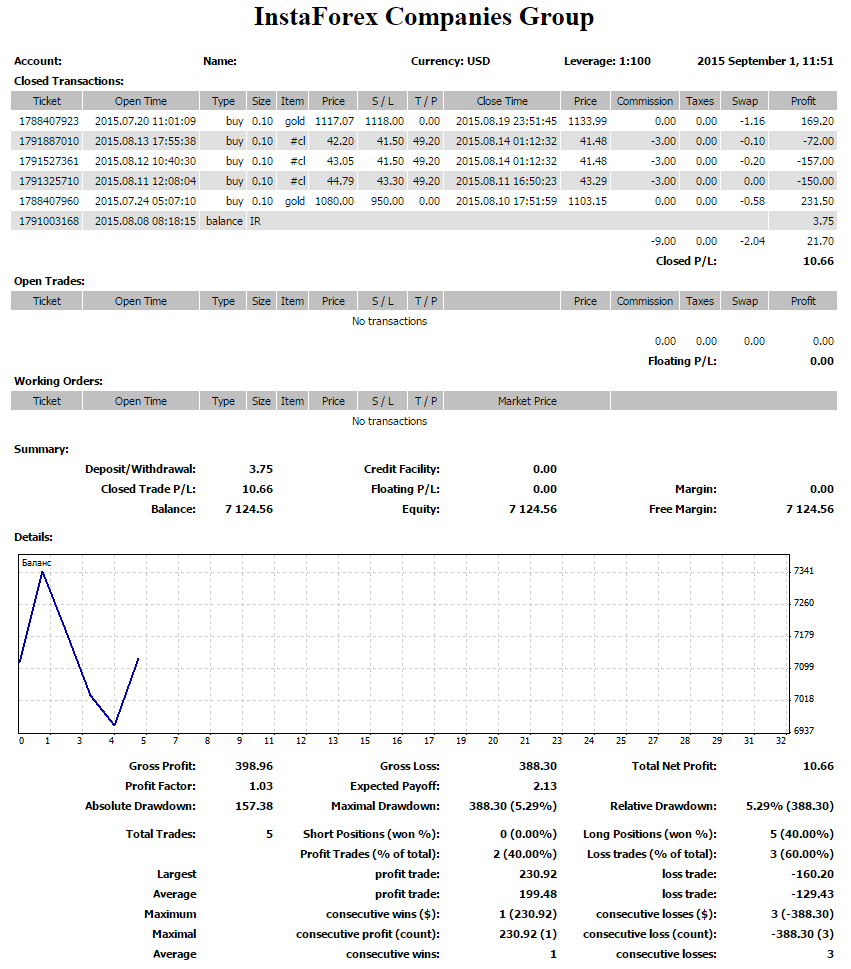The width and height of the screenshot is (851, 969).
Task: Click the Closed Transactions: heading
Action: (x=69, y=81)
